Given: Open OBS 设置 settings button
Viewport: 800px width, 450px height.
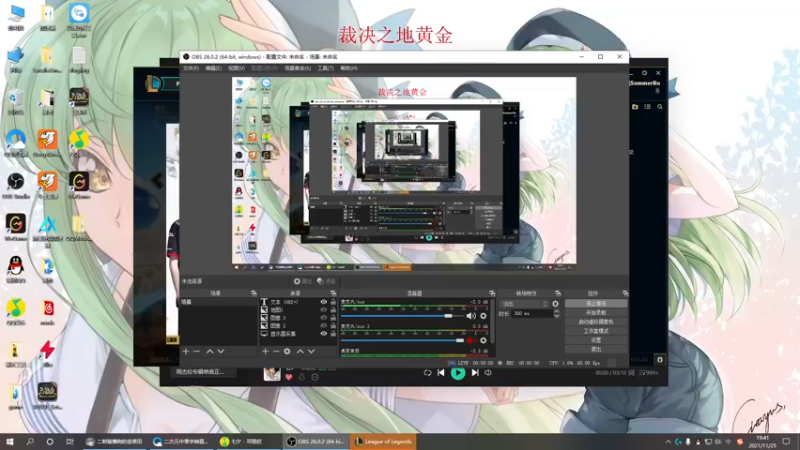Looking at the screenshot, I should click(596, 340).
